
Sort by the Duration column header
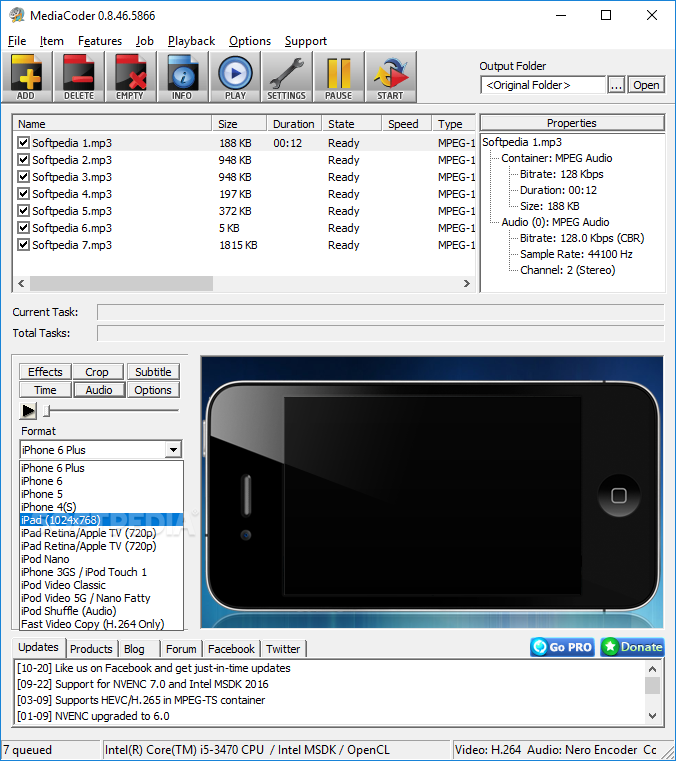click(294, 124)
